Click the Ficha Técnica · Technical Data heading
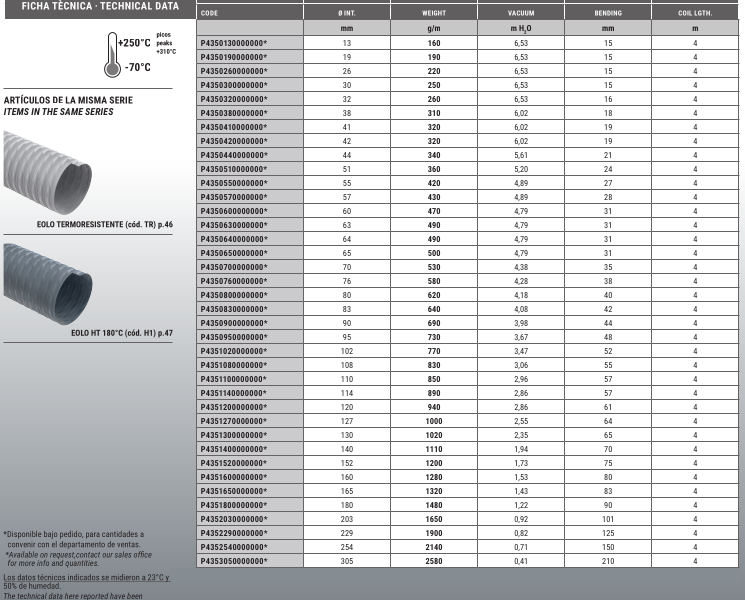This screenshot has width=745, height=600. (93, 6)
